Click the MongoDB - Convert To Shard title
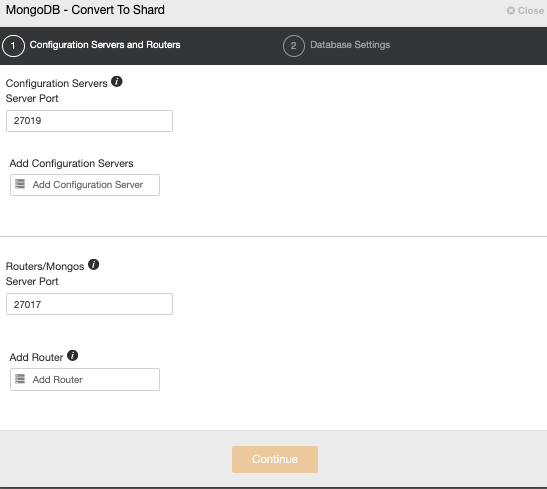Image resolution: width=547 pixels, height=489 pixels. pyautogui.click(x=85, y=10)
